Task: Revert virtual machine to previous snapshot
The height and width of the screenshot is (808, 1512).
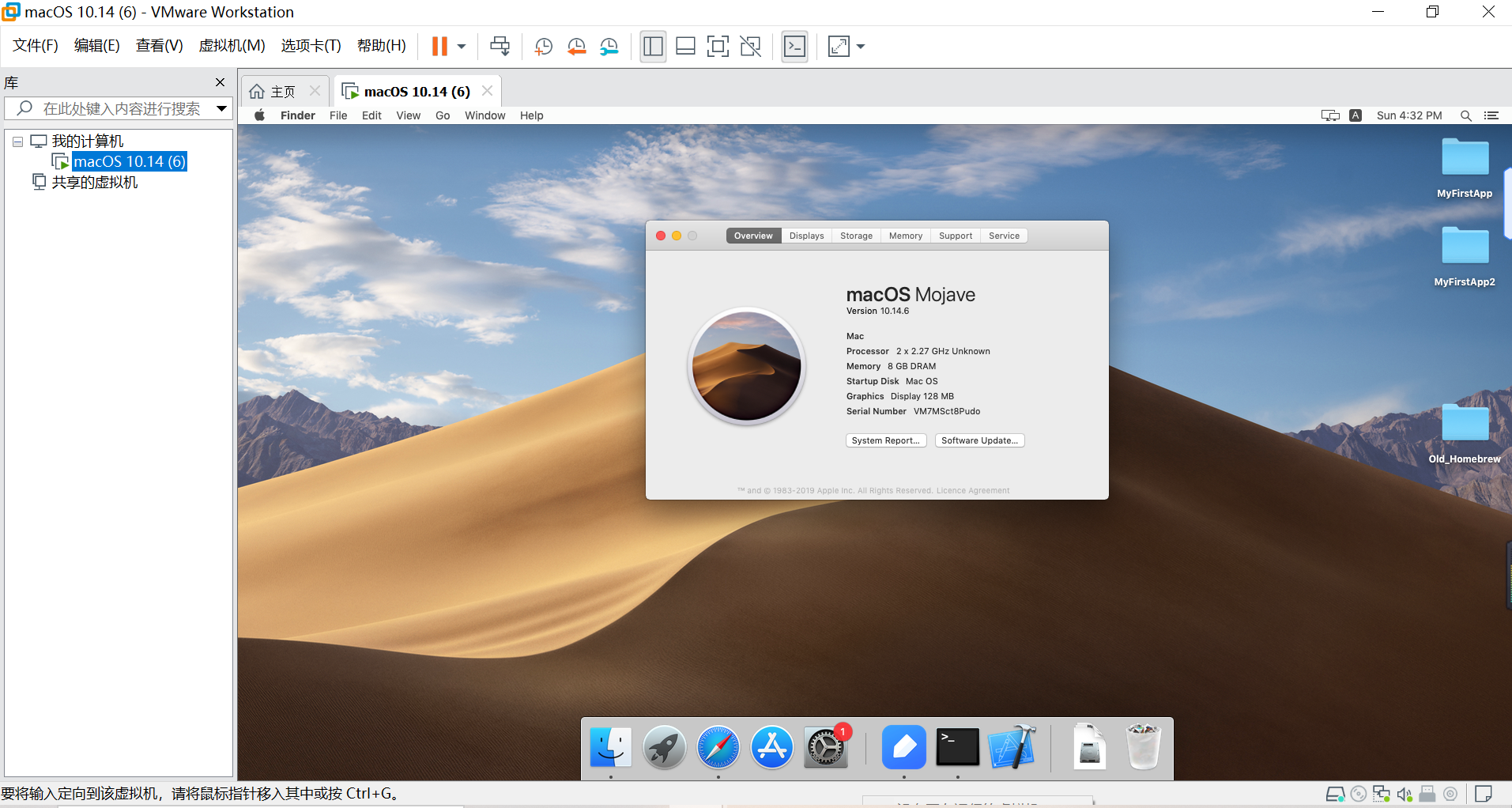Action: point(577,47)
